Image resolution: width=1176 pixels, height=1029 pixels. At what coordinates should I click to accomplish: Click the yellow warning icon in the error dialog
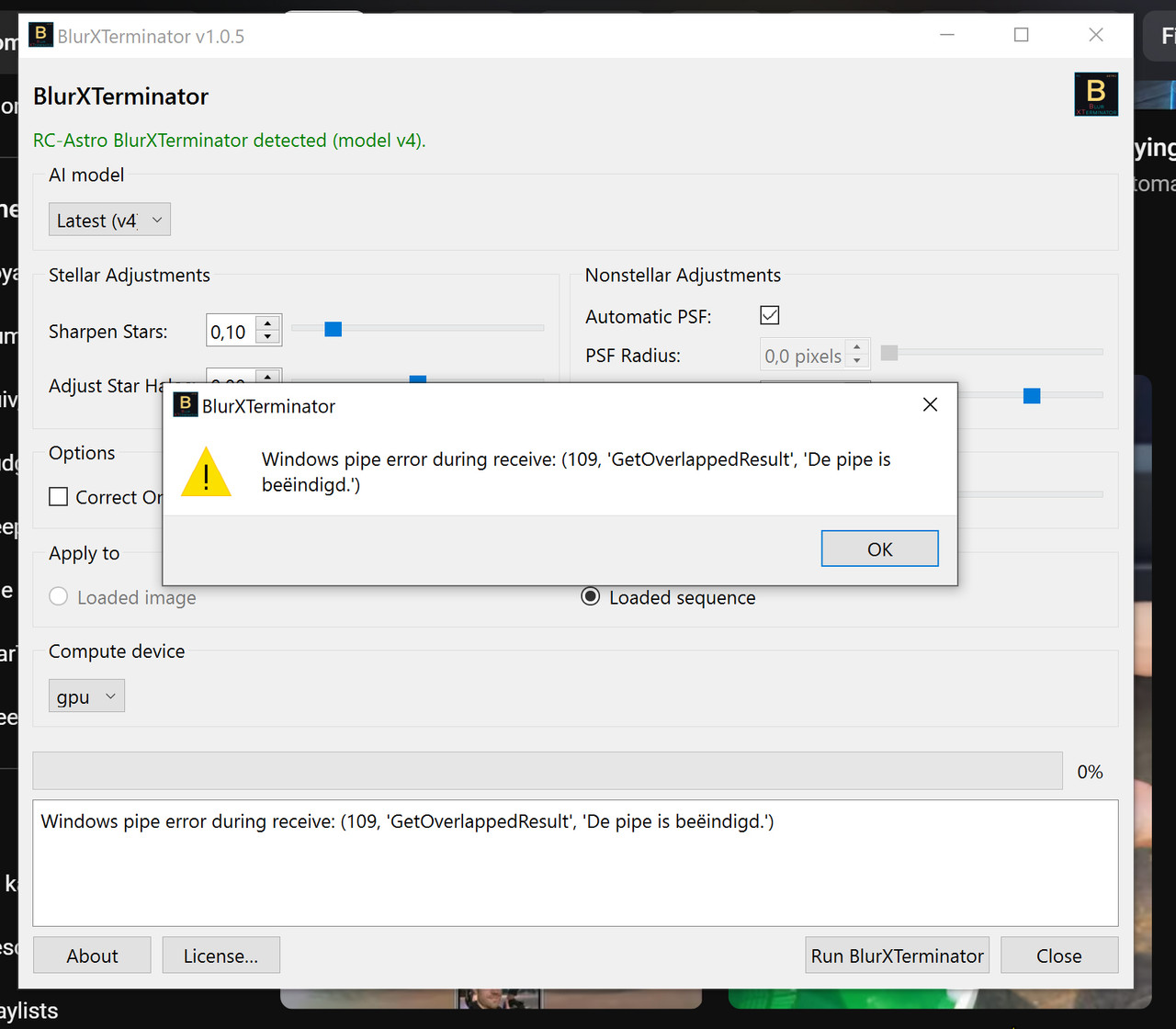click(206, 472)
